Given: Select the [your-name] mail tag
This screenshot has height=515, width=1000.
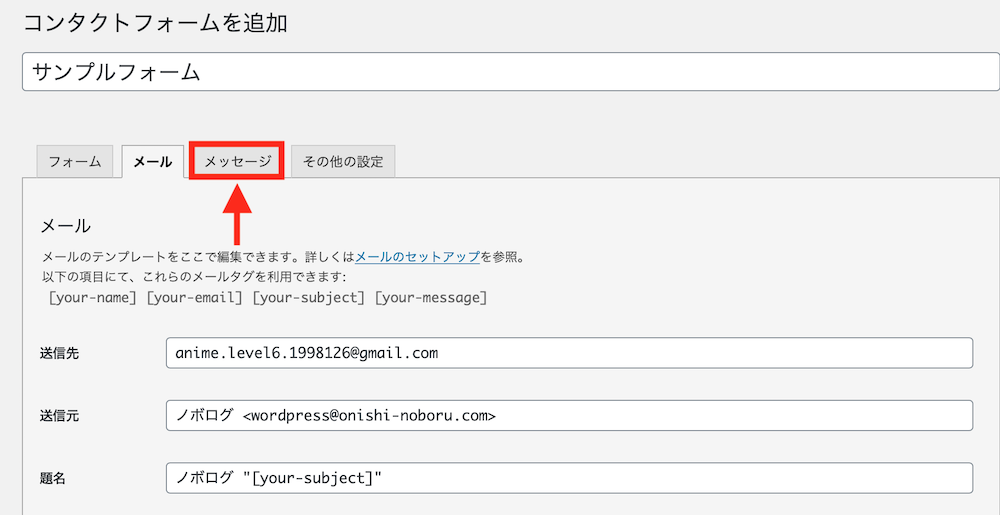Looking at the screenshot, I should (92, 298).
